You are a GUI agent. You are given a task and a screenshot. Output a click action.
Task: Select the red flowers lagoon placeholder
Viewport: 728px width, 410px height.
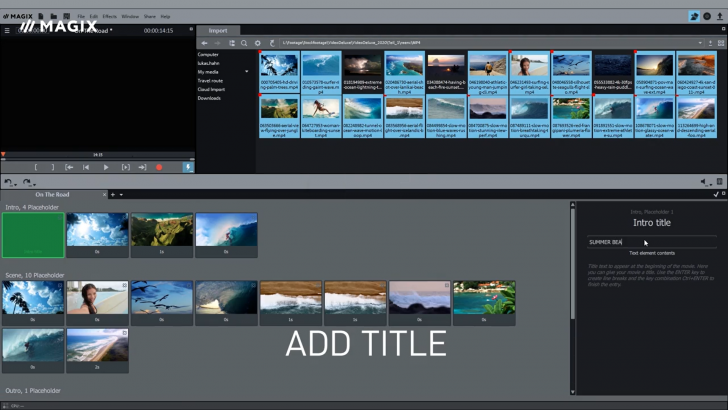coord(484,302)
